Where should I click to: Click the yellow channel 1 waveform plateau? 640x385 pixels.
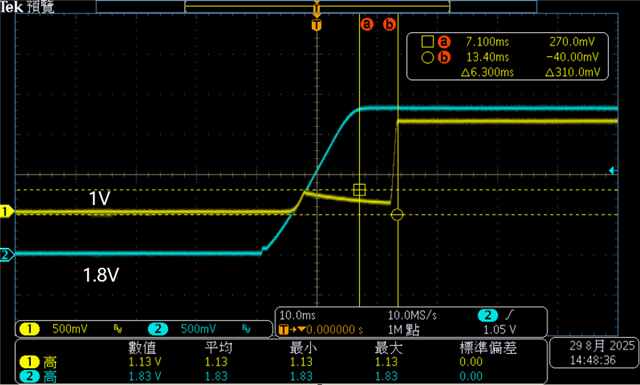click(x=507, y=121)
